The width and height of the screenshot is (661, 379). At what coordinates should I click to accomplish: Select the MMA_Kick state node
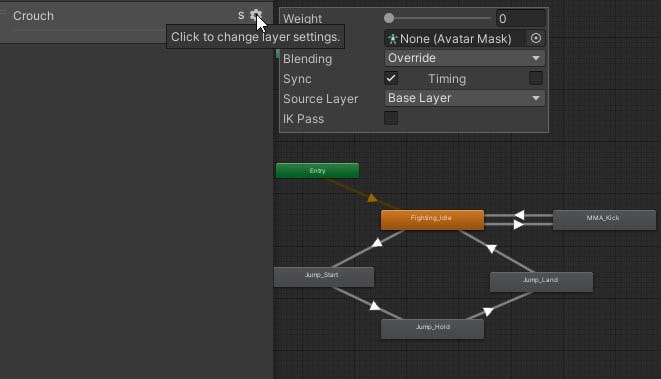(x=604, y=220)
